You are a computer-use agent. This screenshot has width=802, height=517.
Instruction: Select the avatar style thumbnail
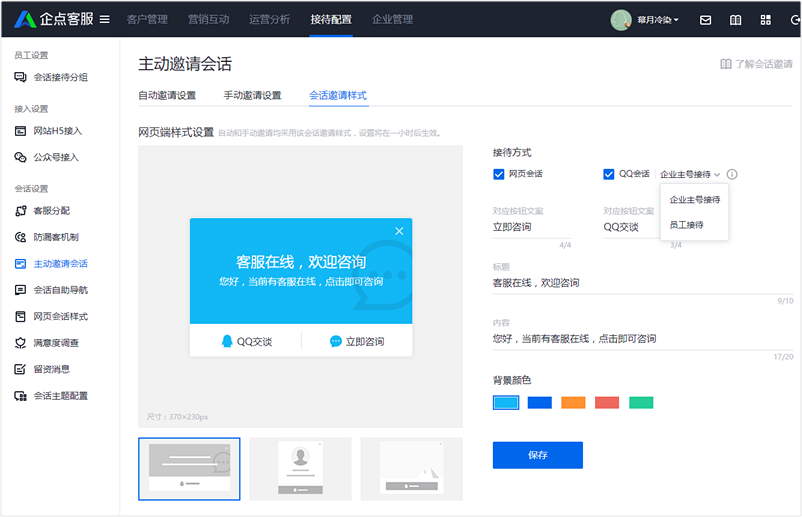point(301,469)
